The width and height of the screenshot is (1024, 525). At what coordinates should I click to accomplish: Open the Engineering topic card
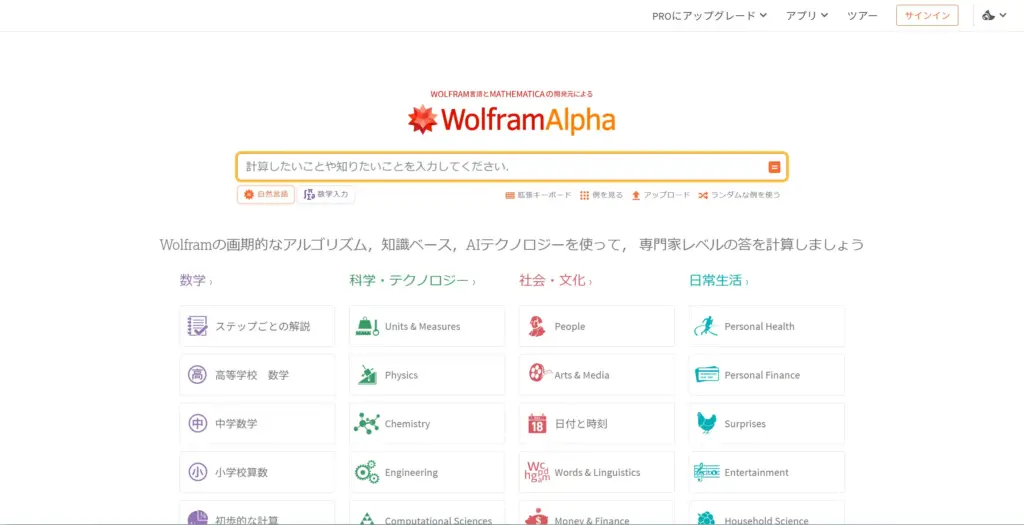coord(427,472)
